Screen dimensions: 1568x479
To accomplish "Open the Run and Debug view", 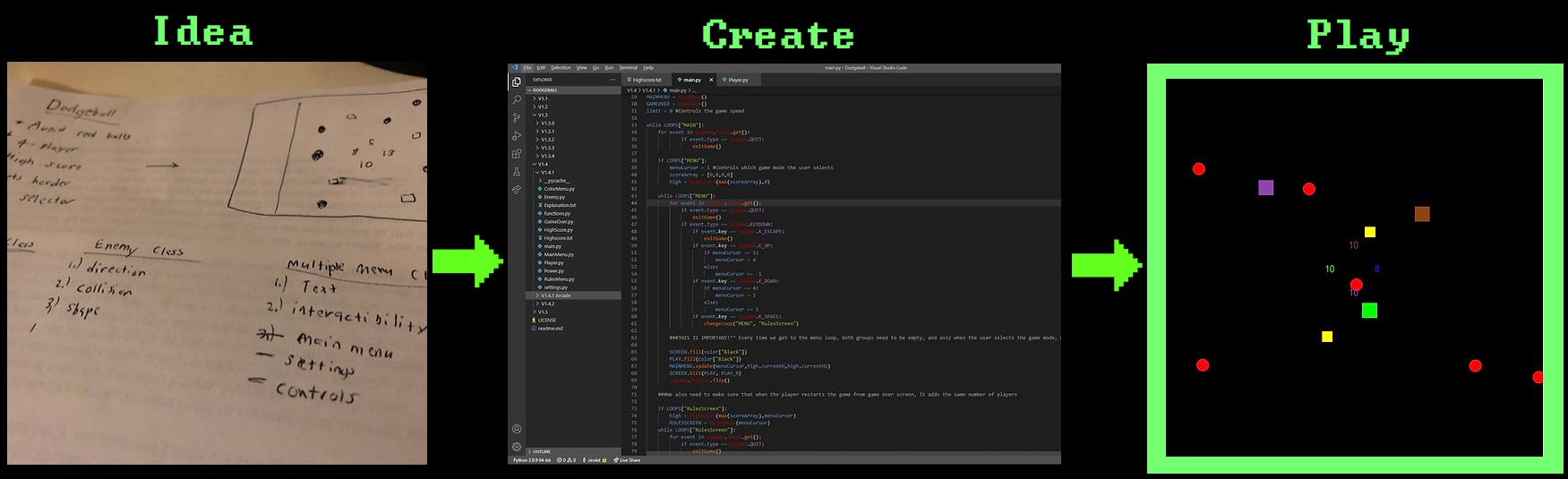I will [x=517, y=136].
